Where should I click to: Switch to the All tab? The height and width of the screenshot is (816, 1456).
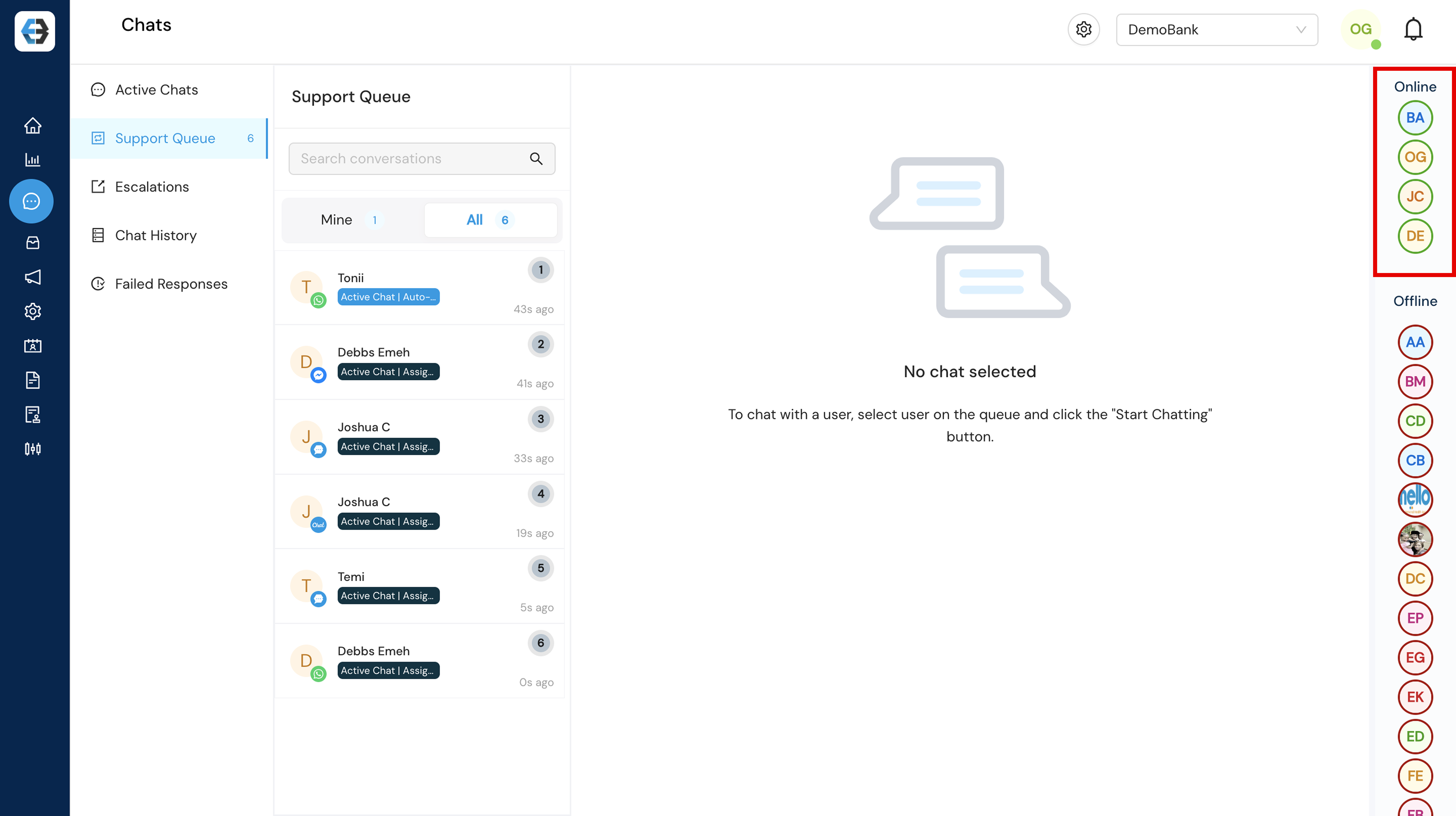[490, 220]
